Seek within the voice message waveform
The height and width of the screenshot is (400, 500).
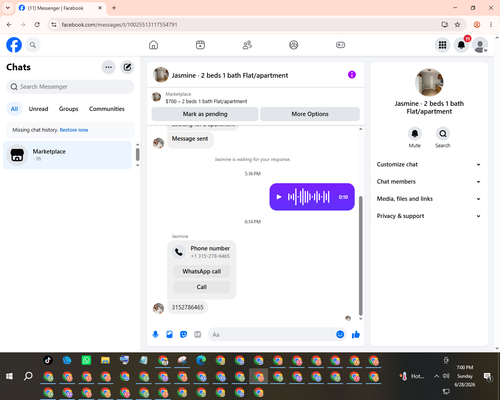pyautogui.click(x=309, y=197)
